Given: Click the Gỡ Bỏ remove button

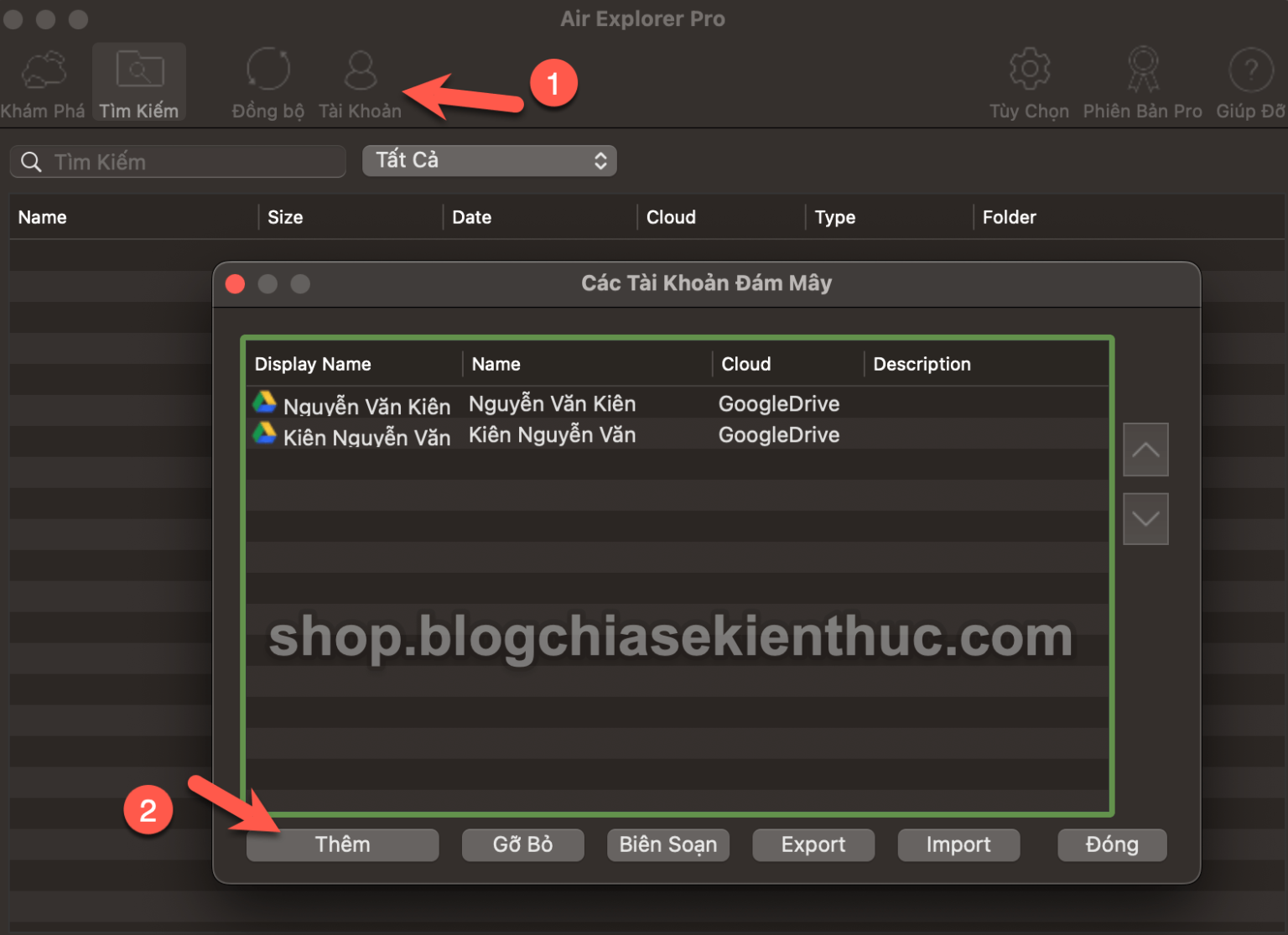Looking at the screenshot, I should click(522, 844).
